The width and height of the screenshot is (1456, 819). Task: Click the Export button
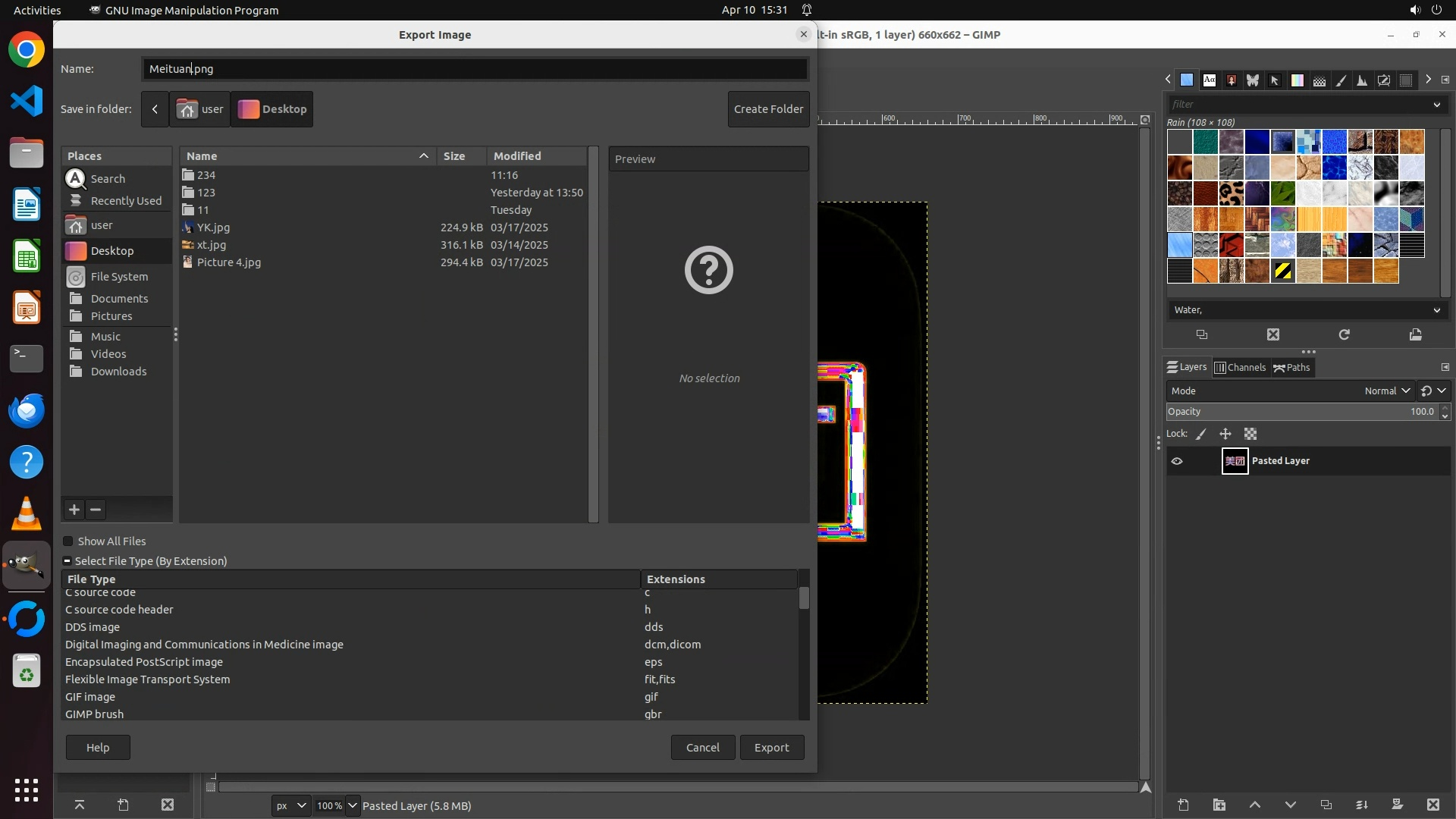point(771,748)
